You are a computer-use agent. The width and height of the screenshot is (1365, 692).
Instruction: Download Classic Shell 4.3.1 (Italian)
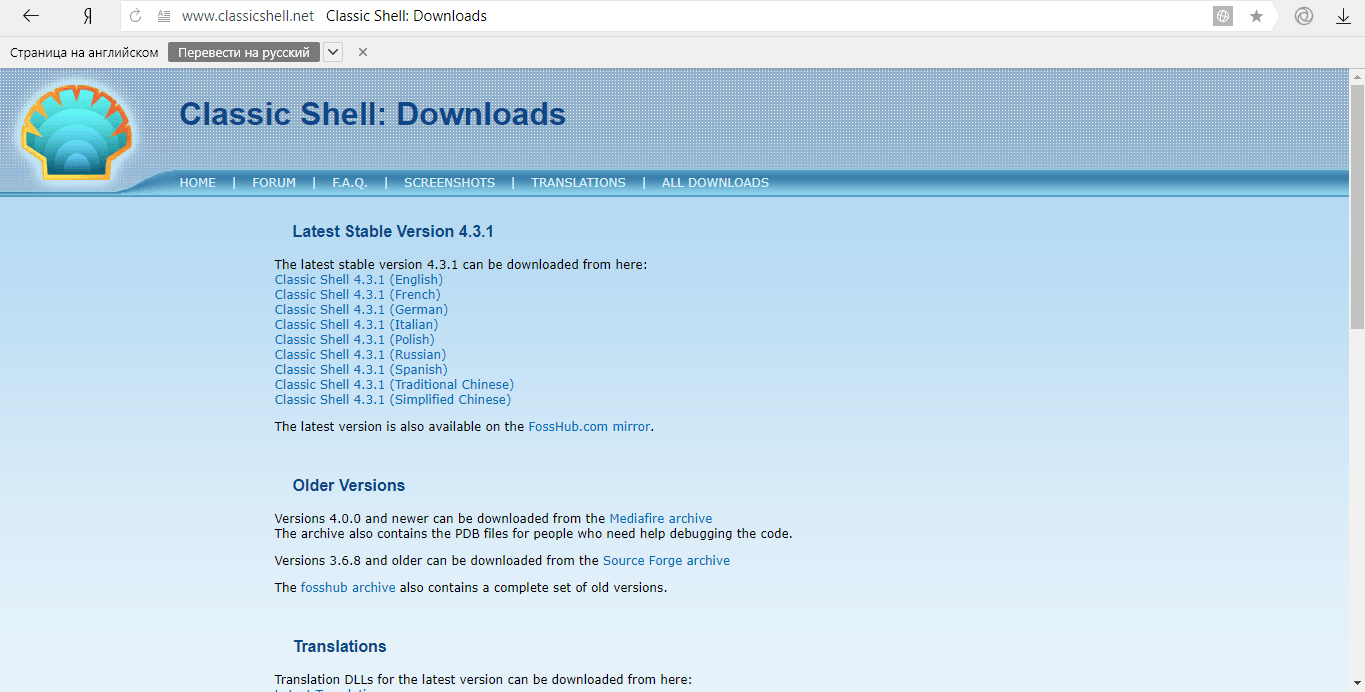[x=356, y=325]
